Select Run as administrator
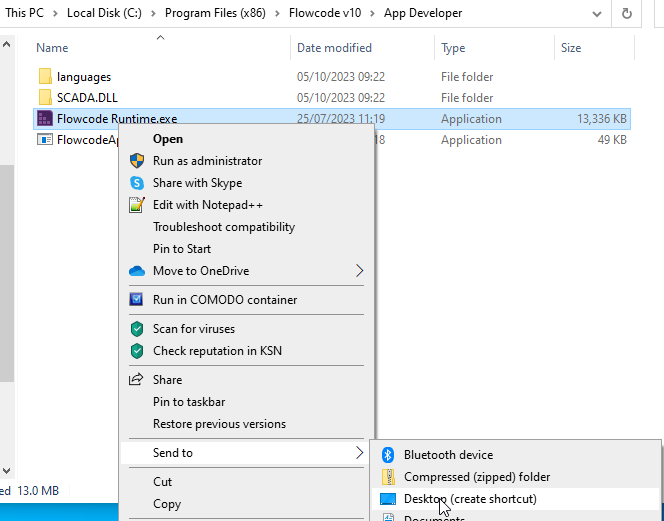Screen dimensions: 664x521 tap(247, 161)
